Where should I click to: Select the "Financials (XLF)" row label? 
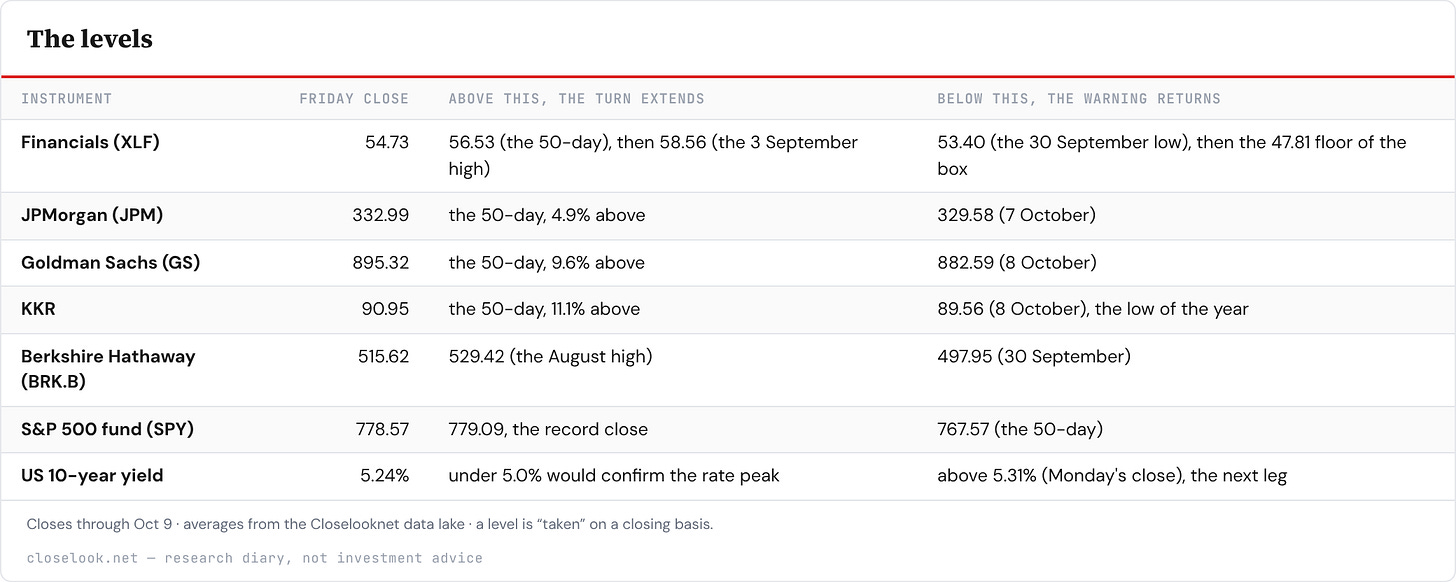coord(90,142)
